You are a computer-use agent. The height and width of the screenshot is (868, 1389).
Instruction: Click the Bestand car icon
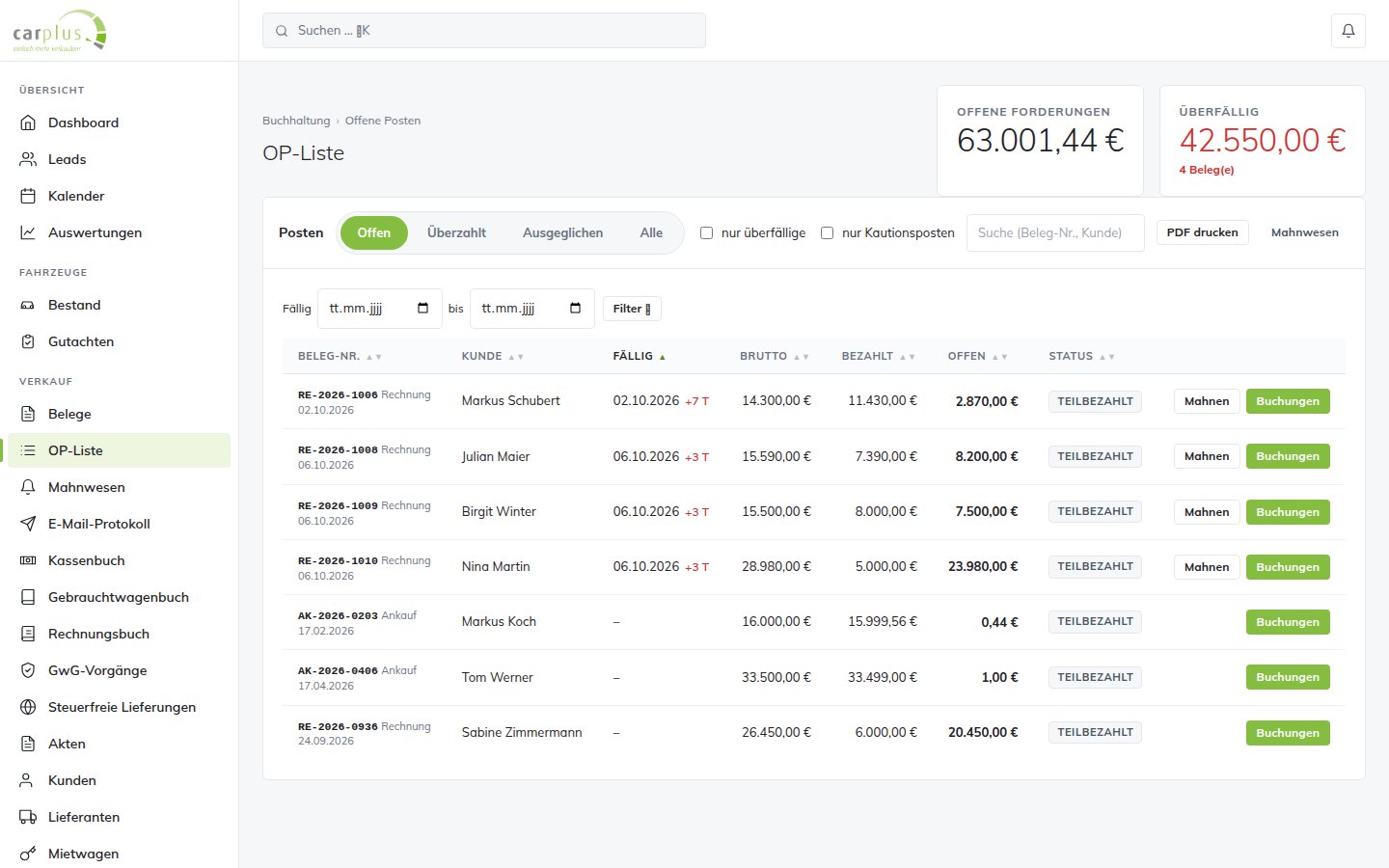(x=28, y=305)
